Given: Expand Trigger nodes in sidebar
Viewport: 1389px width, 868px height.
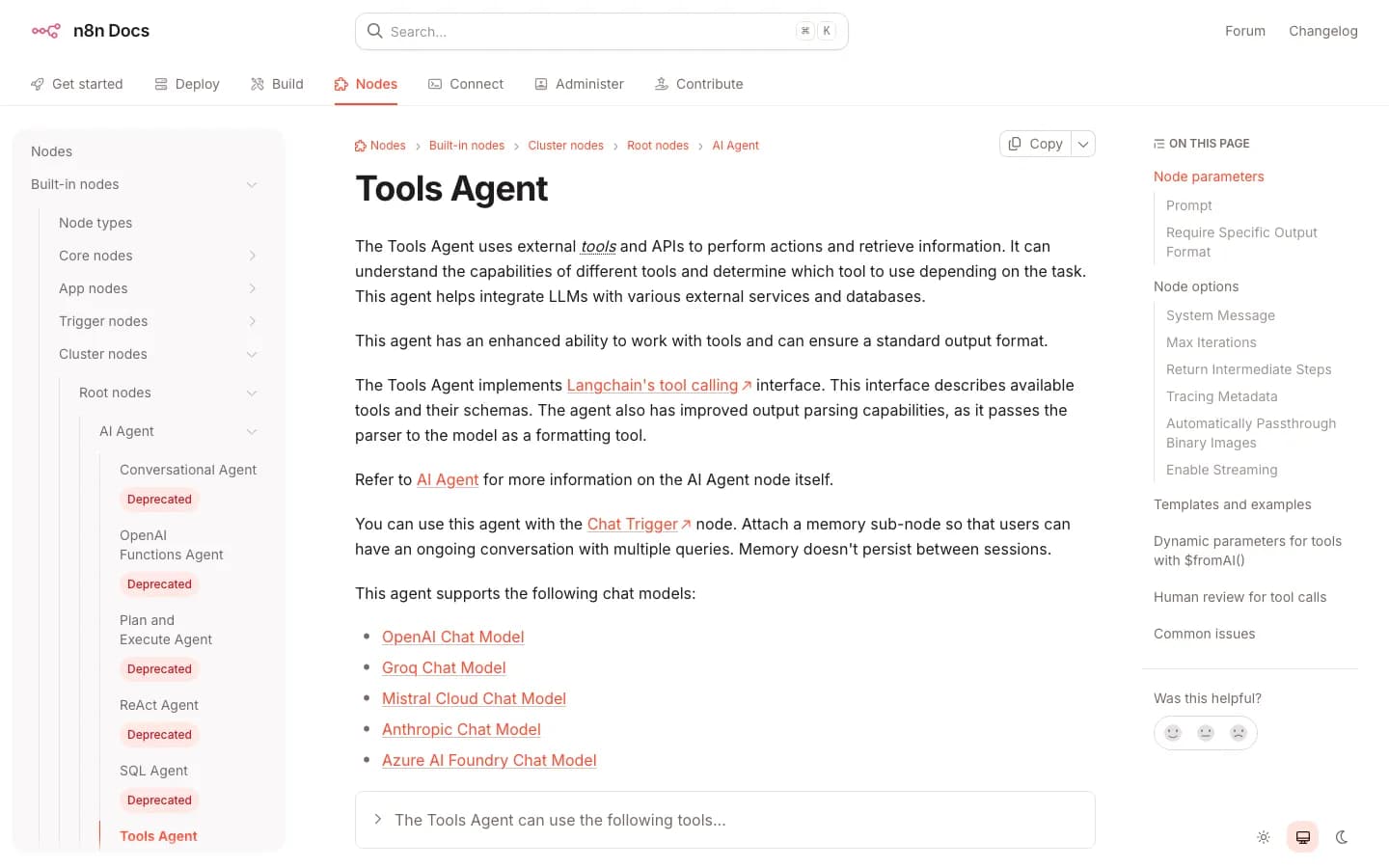Looking at the screenshot, I should tap(252, 321).
